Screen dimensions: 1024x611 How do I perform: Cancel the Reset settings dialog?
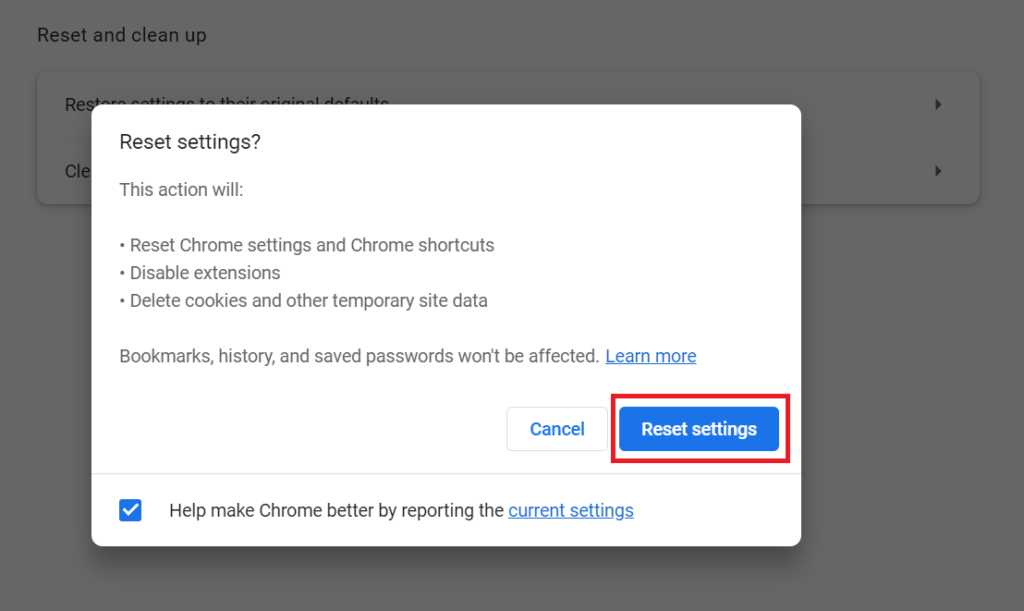[556, 429]
